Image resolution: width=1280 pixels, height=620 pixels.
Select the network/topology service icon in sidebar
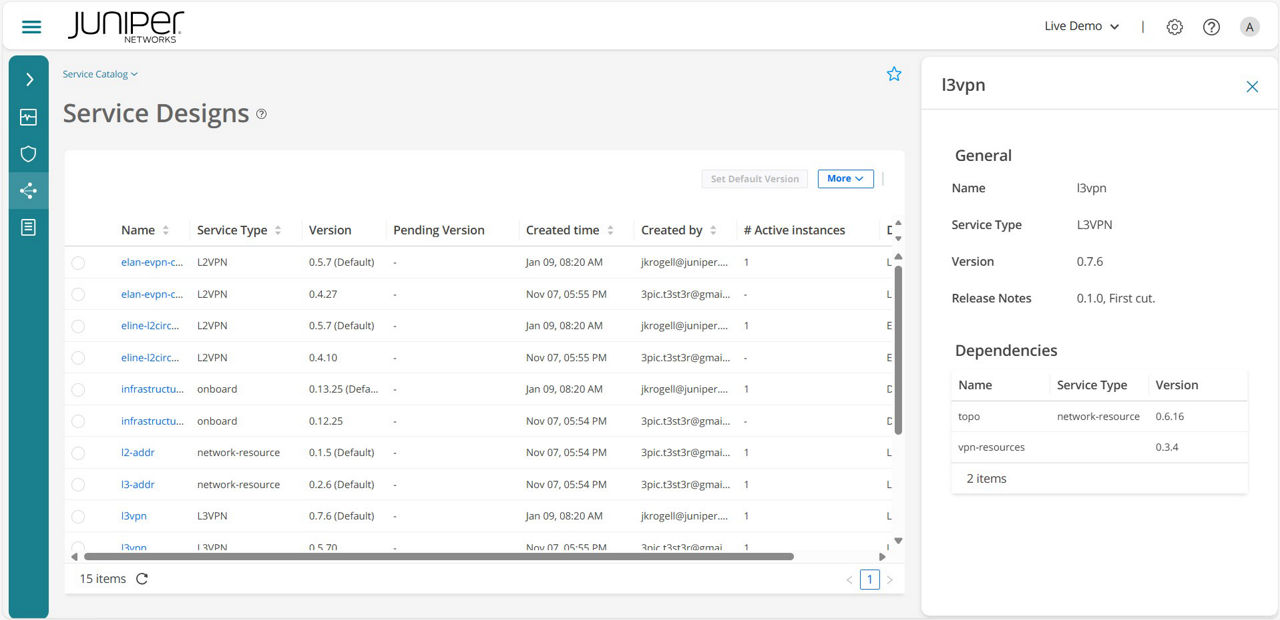click(28, 190)
